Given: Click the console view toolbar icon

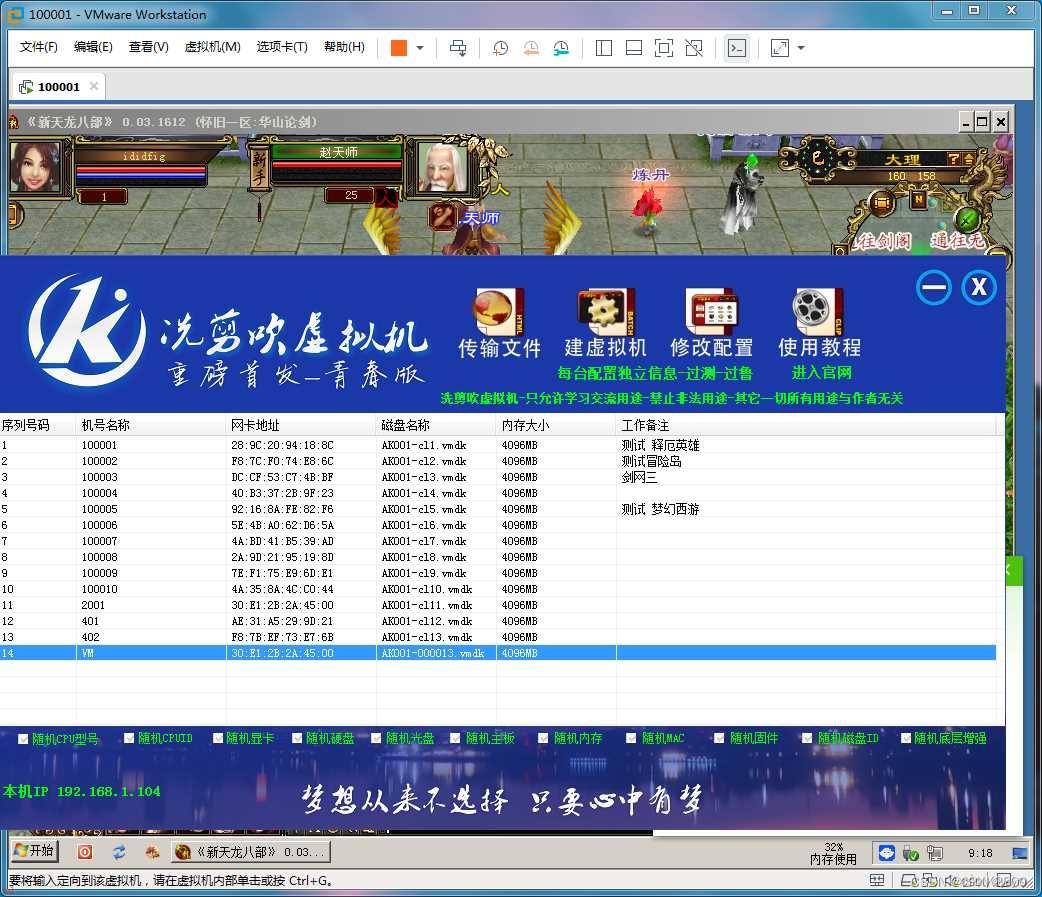Looking at the screenshot, I should [737, 48].
